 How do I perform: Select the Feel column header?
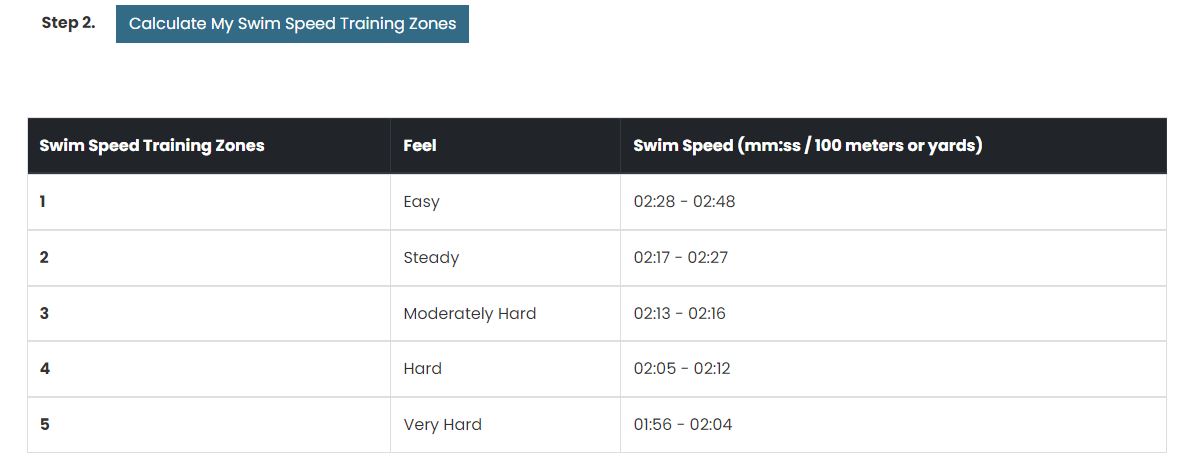pos(420,146)
